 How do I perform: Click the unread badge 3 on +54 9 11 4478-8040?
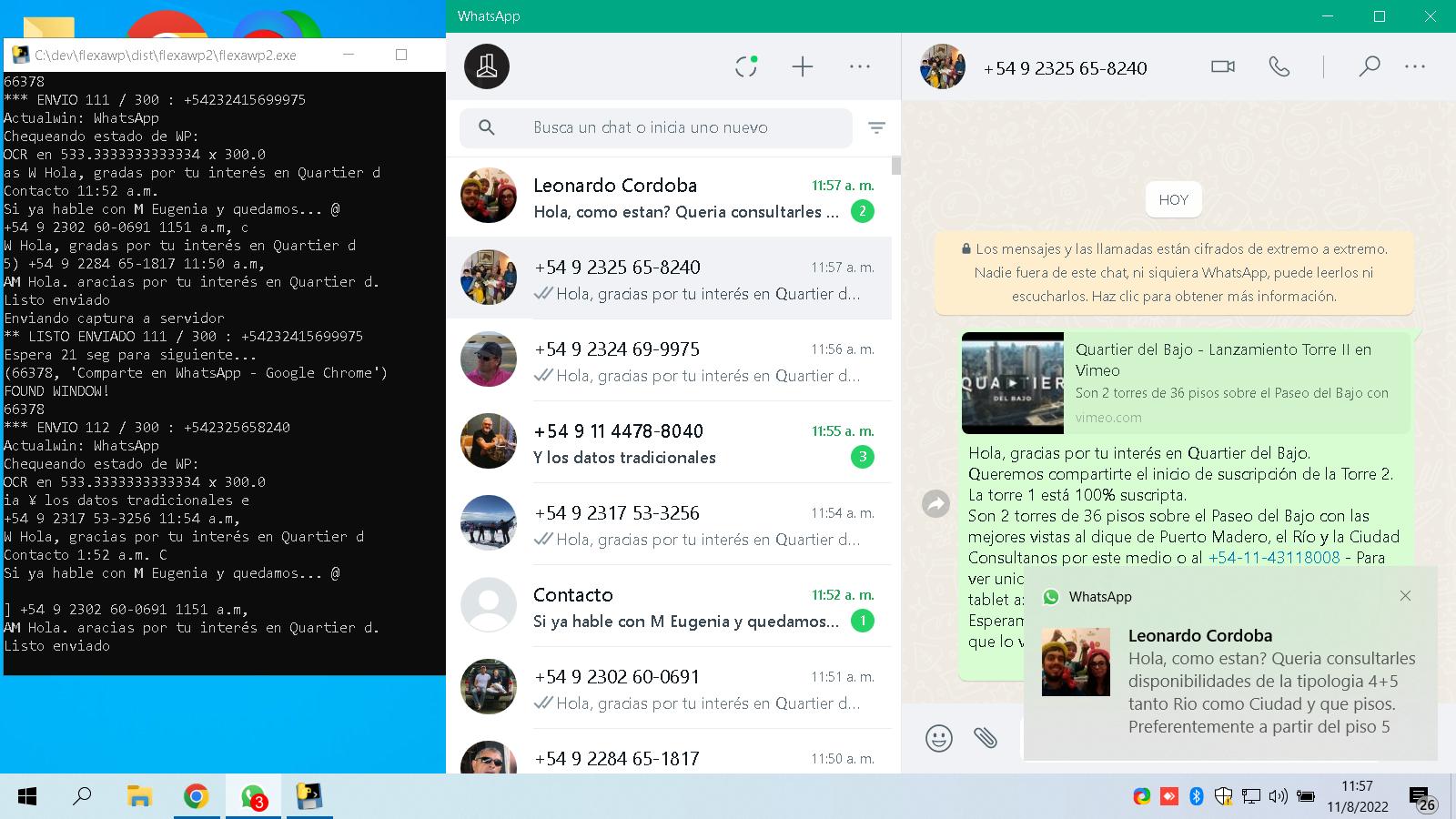click(862, 457)
